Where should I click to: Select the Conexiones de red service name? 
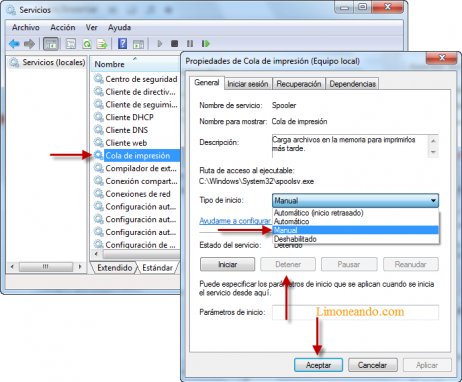[138, 194]
